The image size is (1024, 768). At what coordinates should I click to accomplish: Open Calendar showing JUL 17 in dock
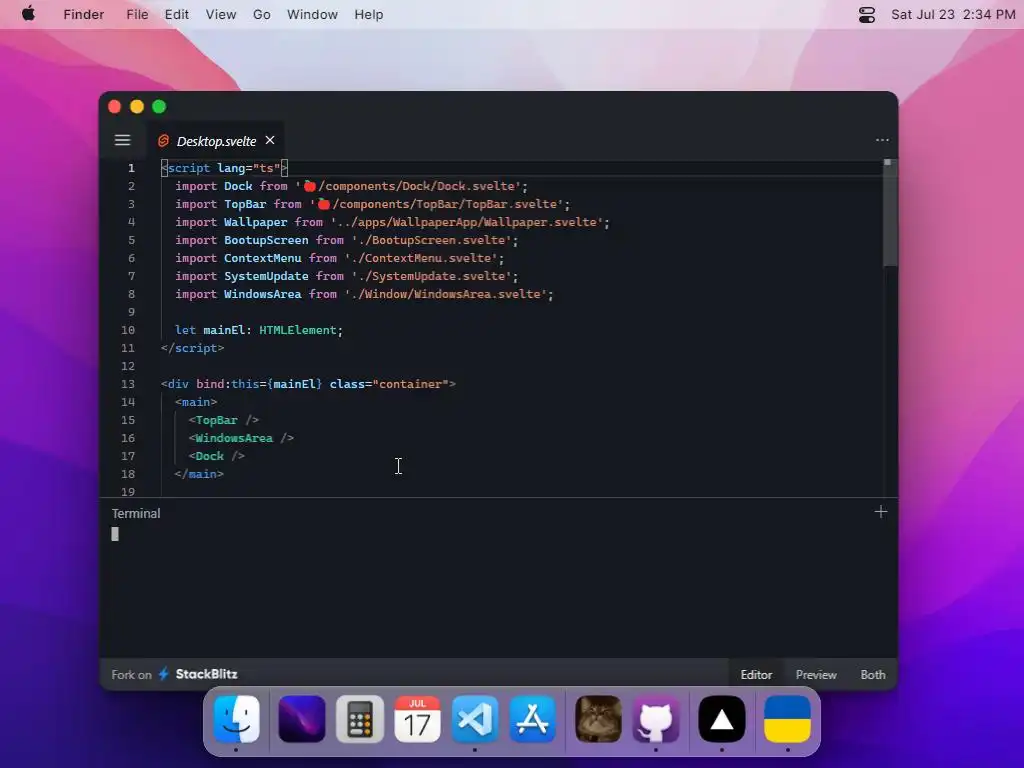pyautogui.click(x=417, y=720)
